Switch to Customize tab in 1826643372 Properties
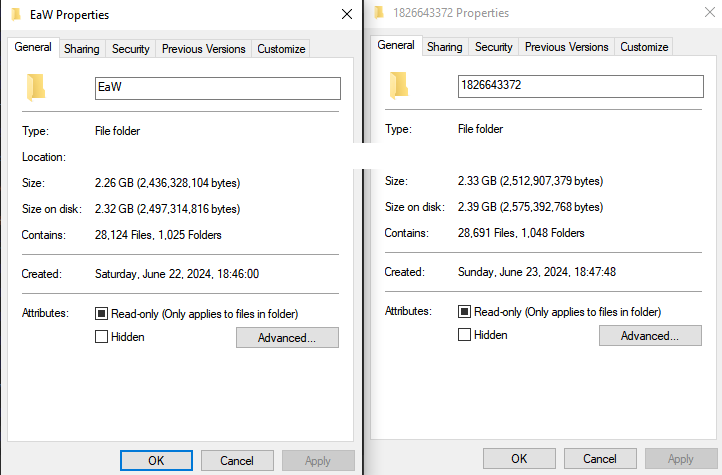Screen dimensions: 722x475 coord(644,47)
